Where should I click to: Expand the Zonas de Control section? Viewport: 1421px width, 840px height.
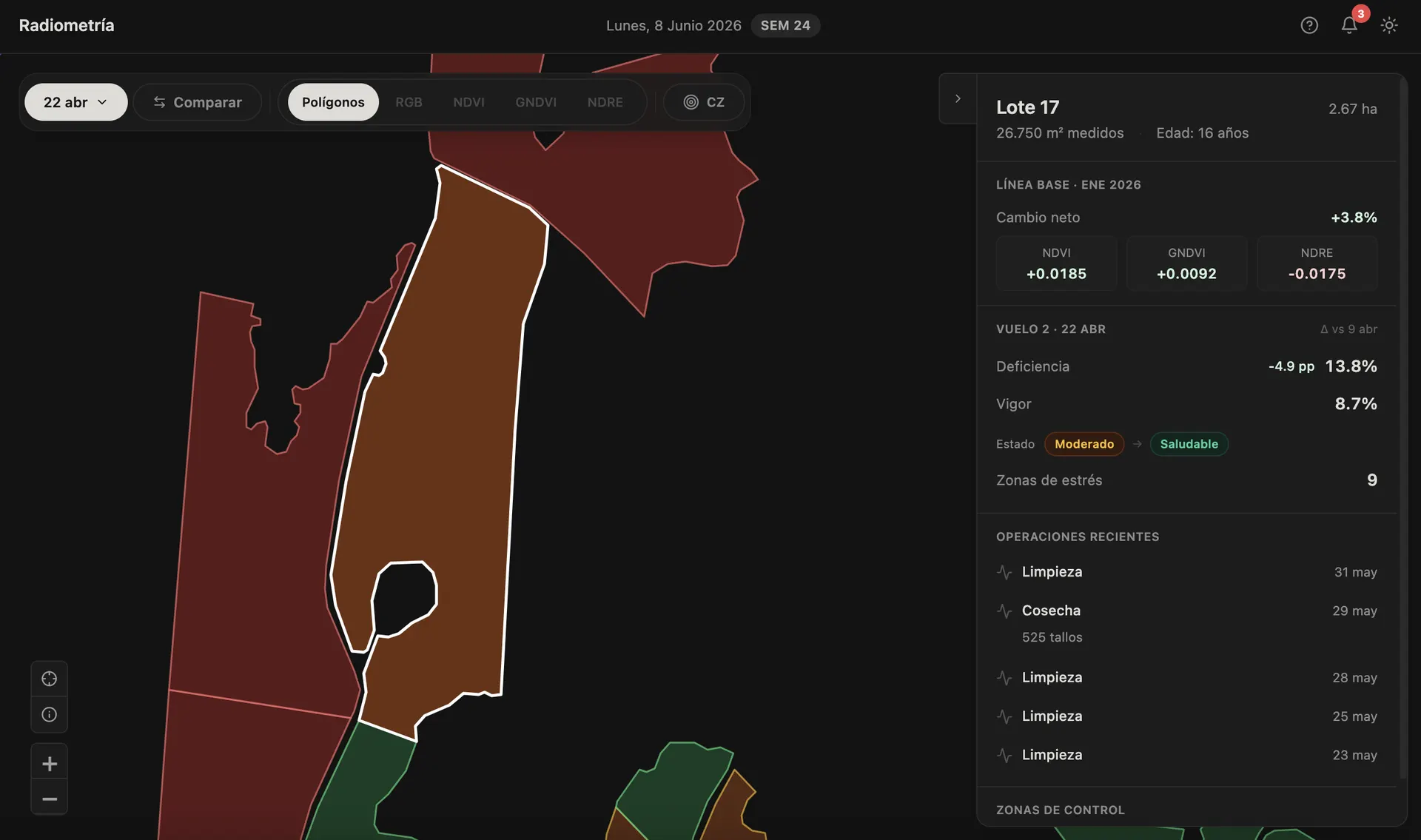(1060, 810)
